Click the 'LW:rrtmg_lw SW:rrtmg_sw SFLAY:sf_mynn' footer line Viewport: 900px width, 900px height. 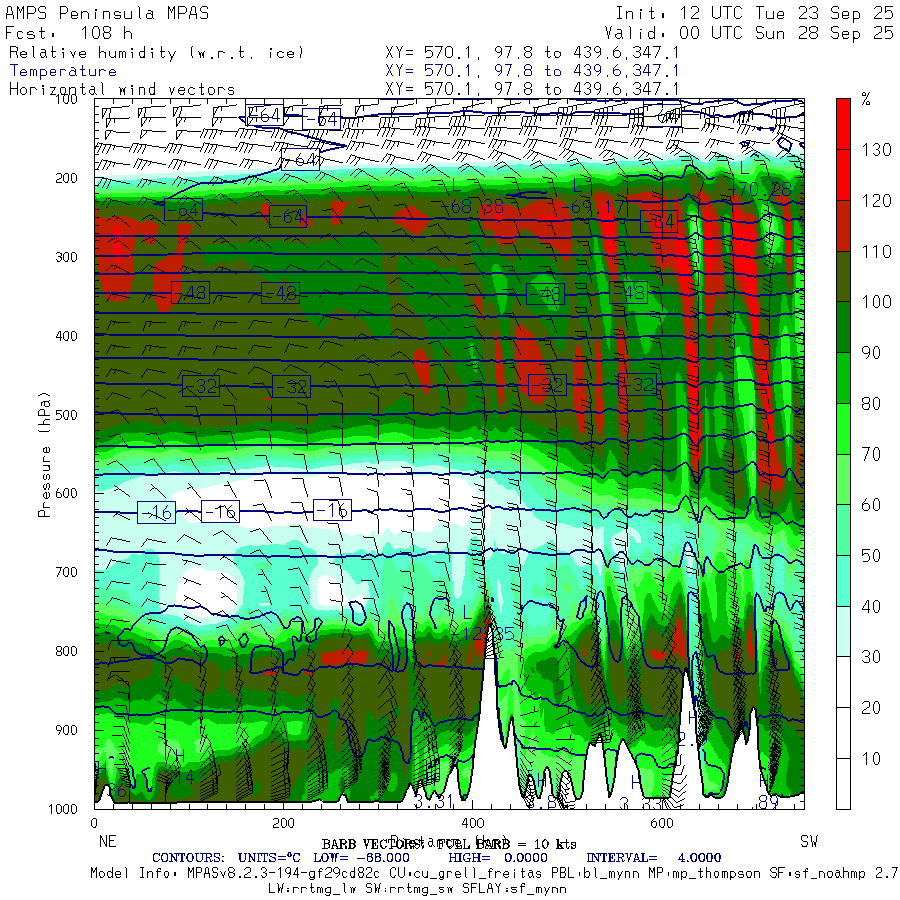pos(417,889)
